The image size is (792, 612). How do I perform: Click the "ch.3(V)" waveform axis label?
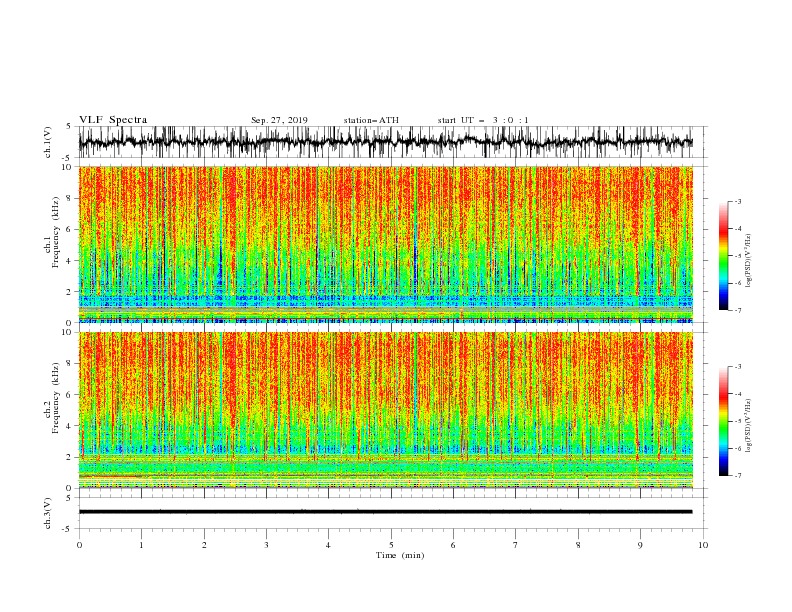click(48, 513)
